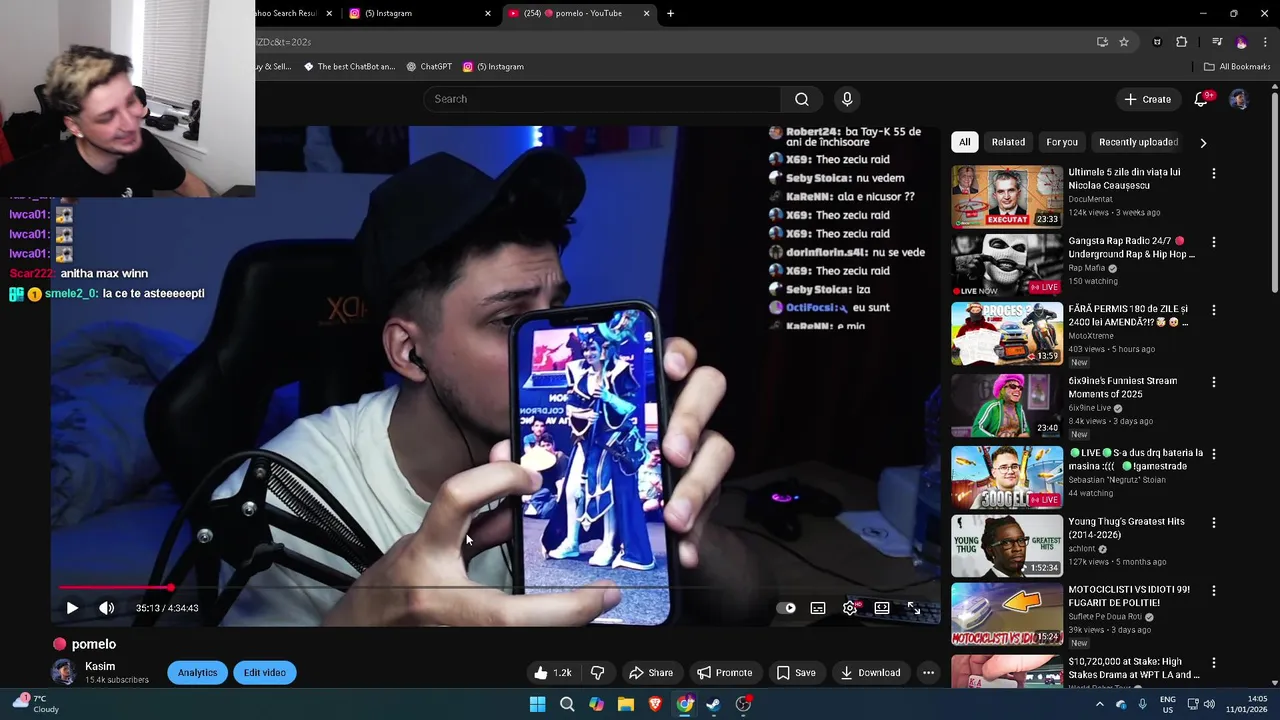
Task: Select the Related filter chip
Action: tap(1008, 142)
